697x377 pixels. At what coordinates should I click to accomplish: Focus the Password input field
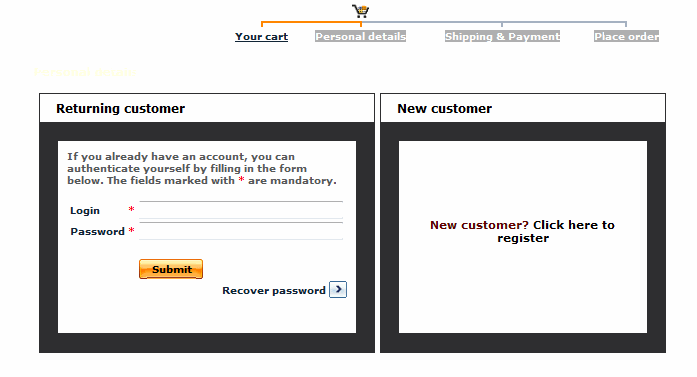click(241, 231)
